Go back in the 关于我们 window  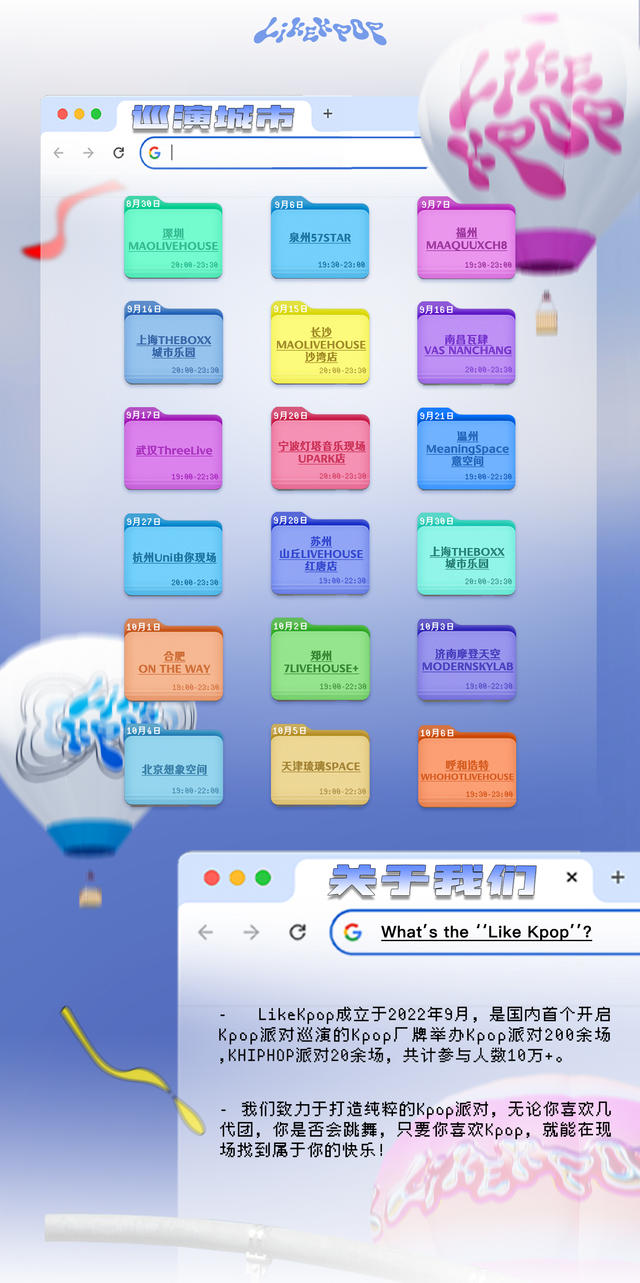(205, 932)
